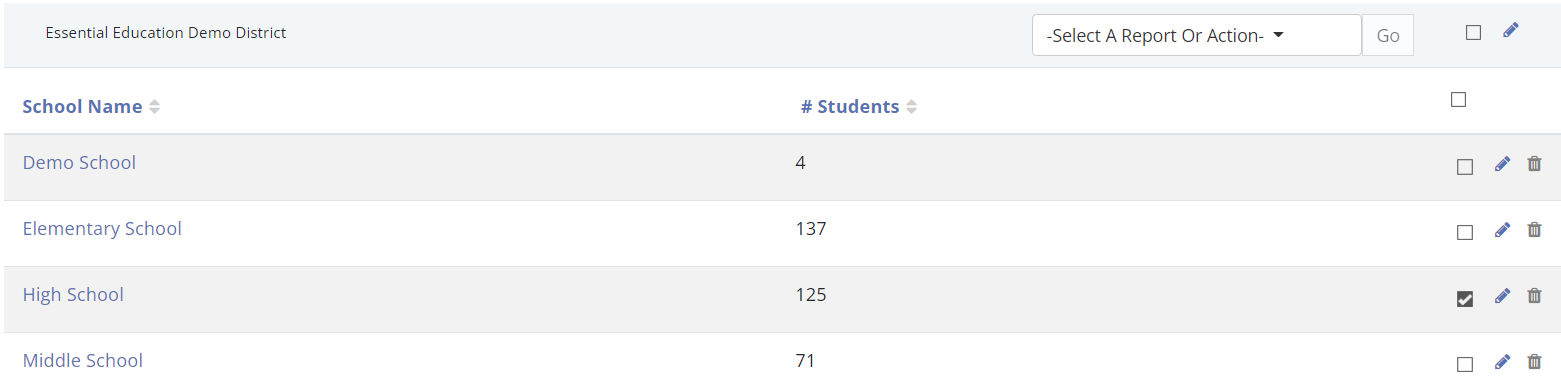Click the pencil icon for Demo School
The image size is (1561, 388).
pos(1502,164)
